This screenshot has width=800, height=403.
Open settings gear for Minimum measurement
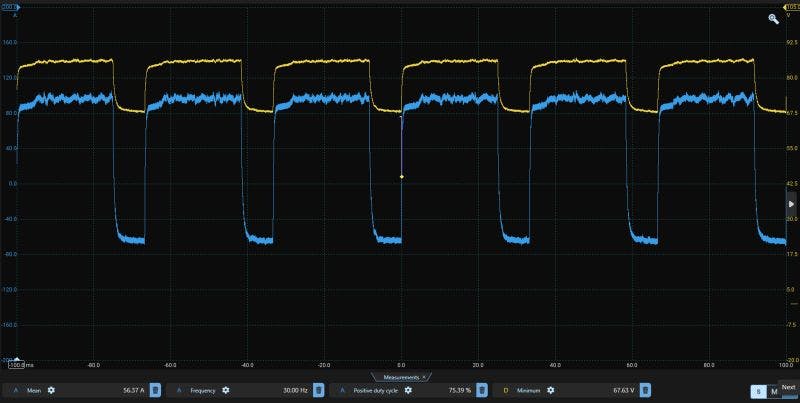coord(549,390)
